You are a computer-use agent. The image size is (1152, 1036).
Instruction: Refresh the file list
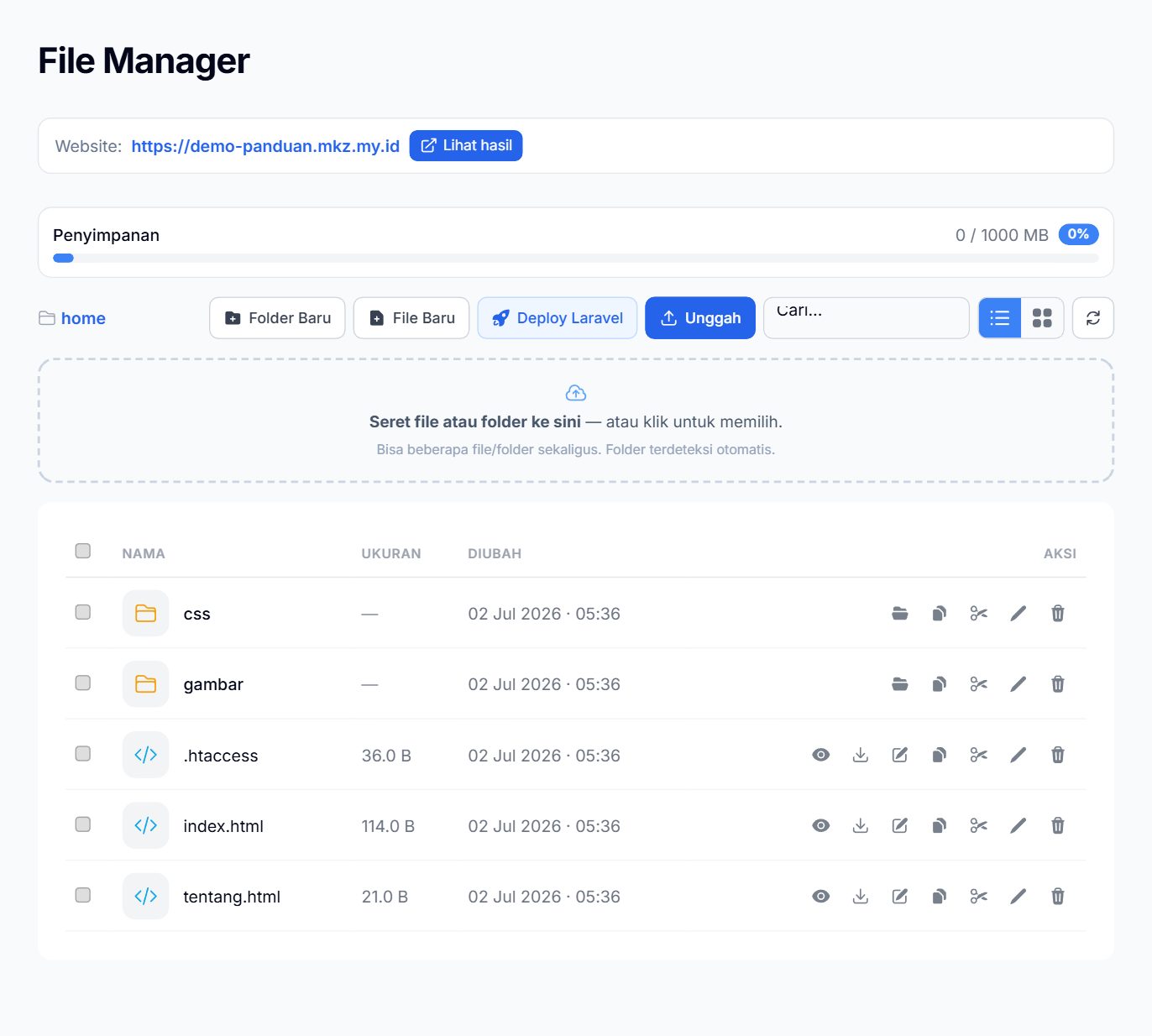(x=1093, y=318)
